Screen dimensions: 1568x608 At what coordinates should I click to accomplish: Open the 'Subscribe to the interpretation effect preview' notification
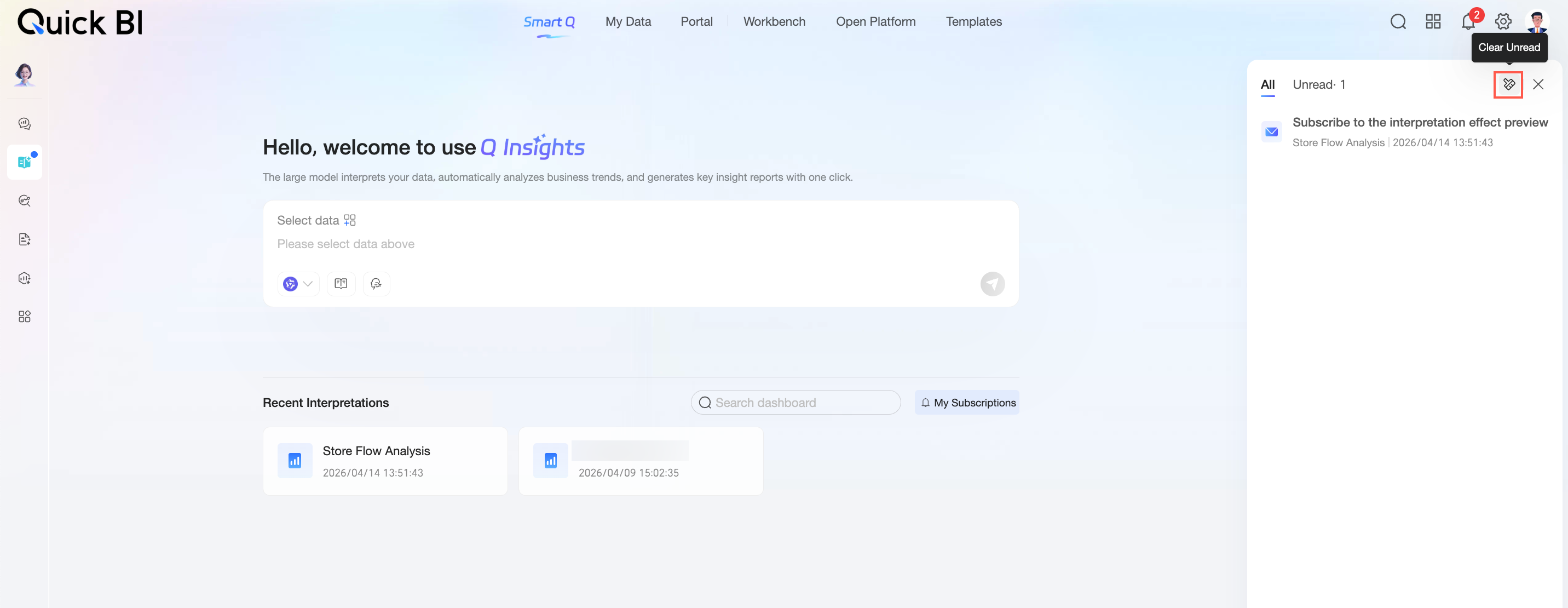[x=1405, y=132]
